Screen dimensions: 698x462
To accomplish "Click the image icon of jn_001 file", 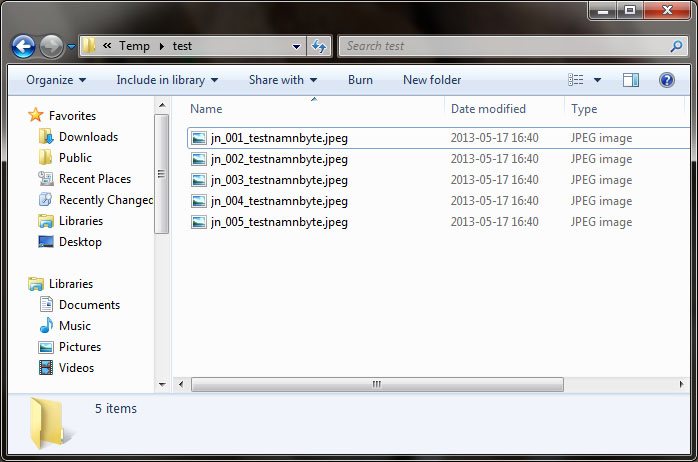I will [x=199, y=138].
